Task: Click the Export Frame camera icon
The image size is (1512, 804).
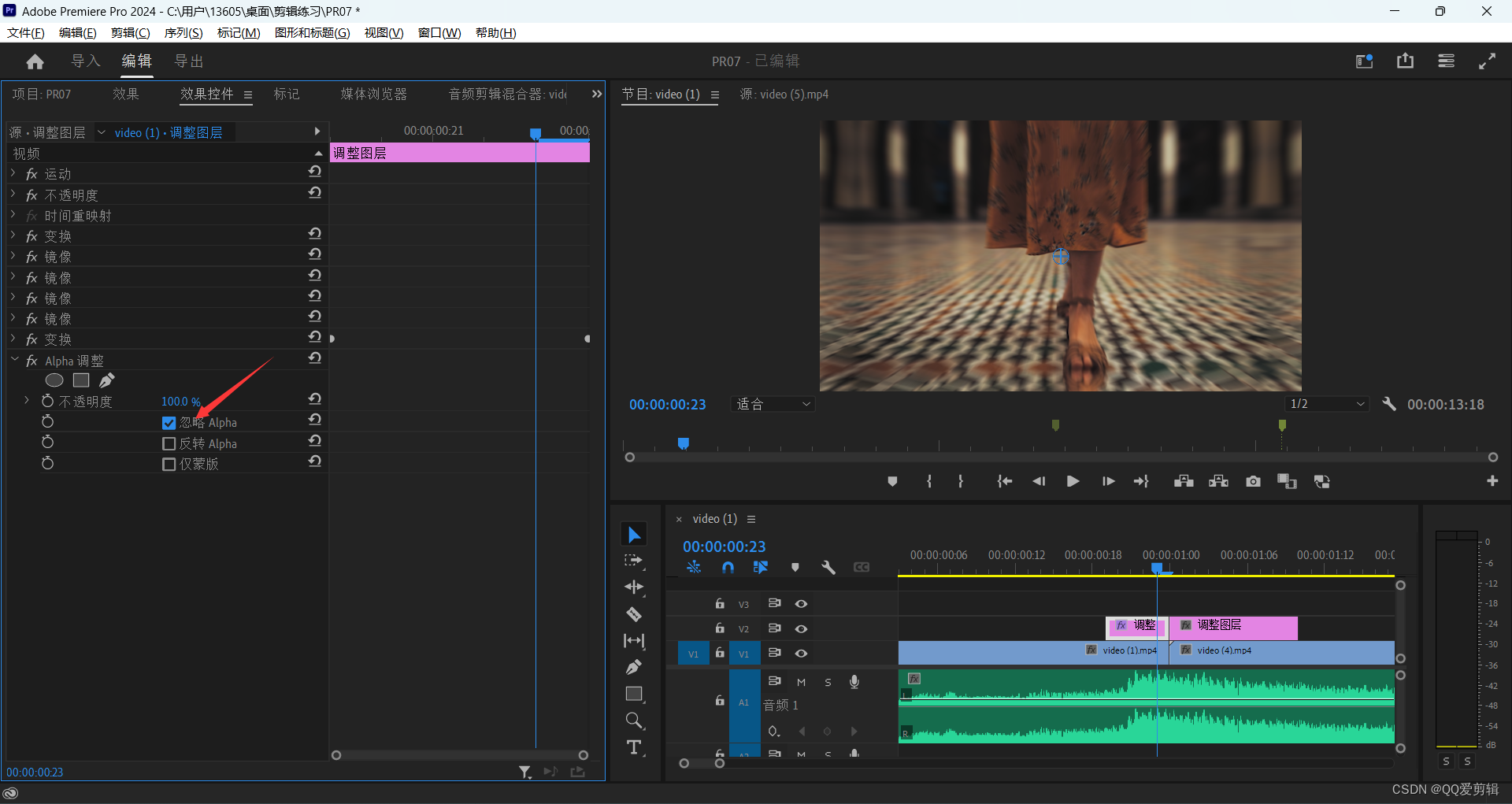Action: pos(1253,481)
